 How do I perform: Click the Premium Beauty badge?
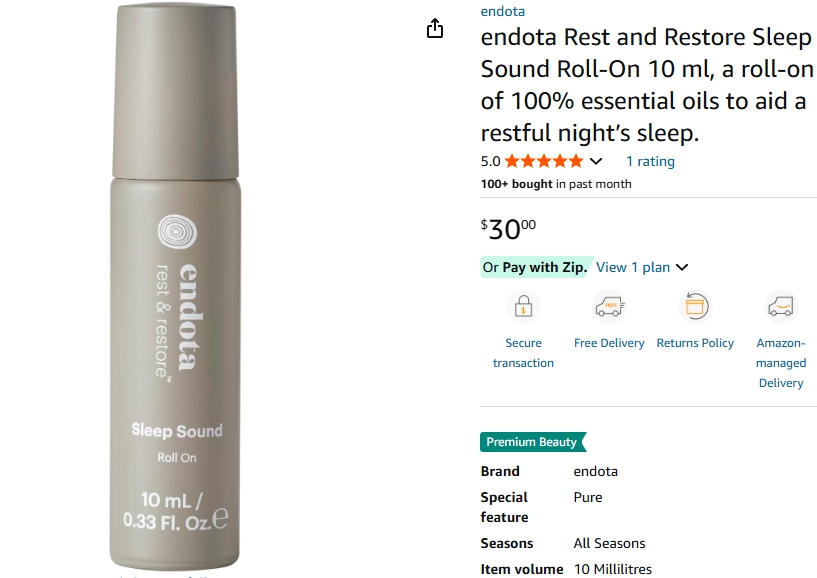tap(533, 442)
